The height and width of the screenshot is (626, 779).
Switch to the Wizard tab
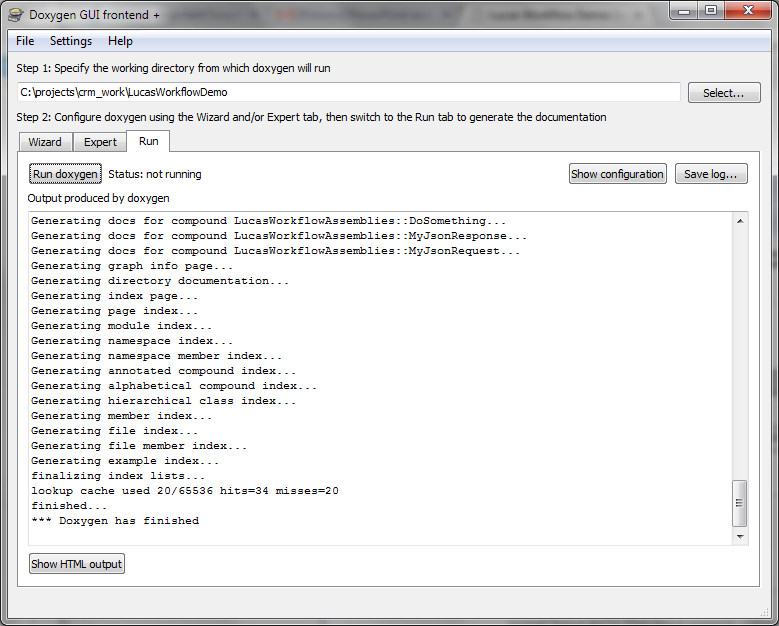45,142
